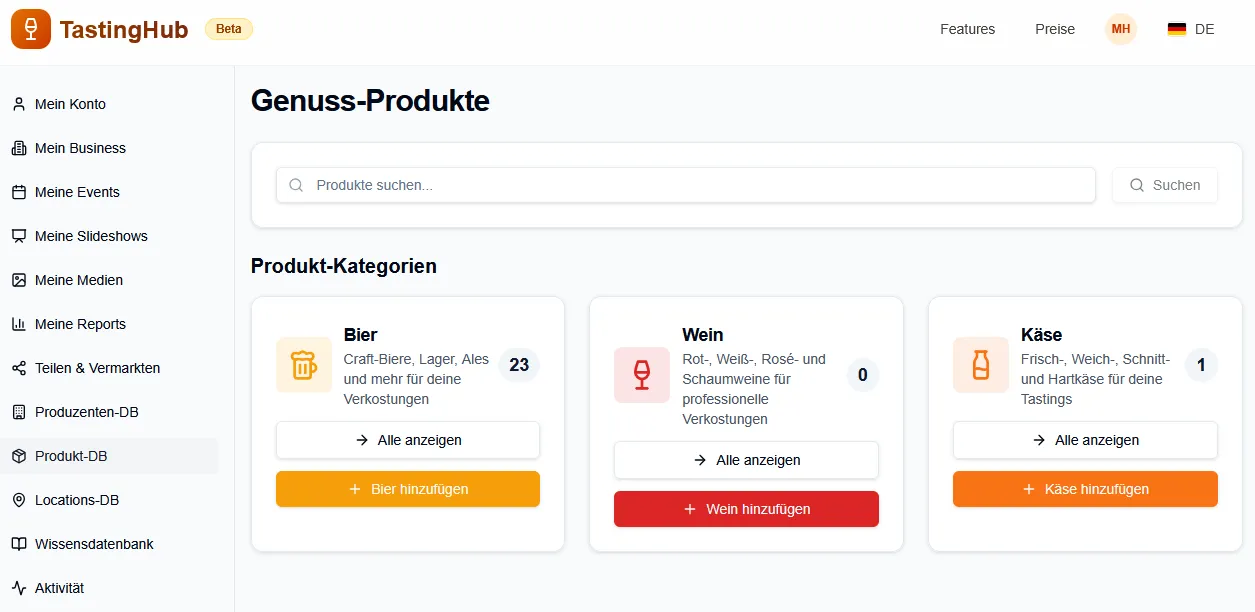The height and width of the screenshot is (612, 1255).
Task: Click the Bier hinzufügen button
Action: click(x=408, y=489)
